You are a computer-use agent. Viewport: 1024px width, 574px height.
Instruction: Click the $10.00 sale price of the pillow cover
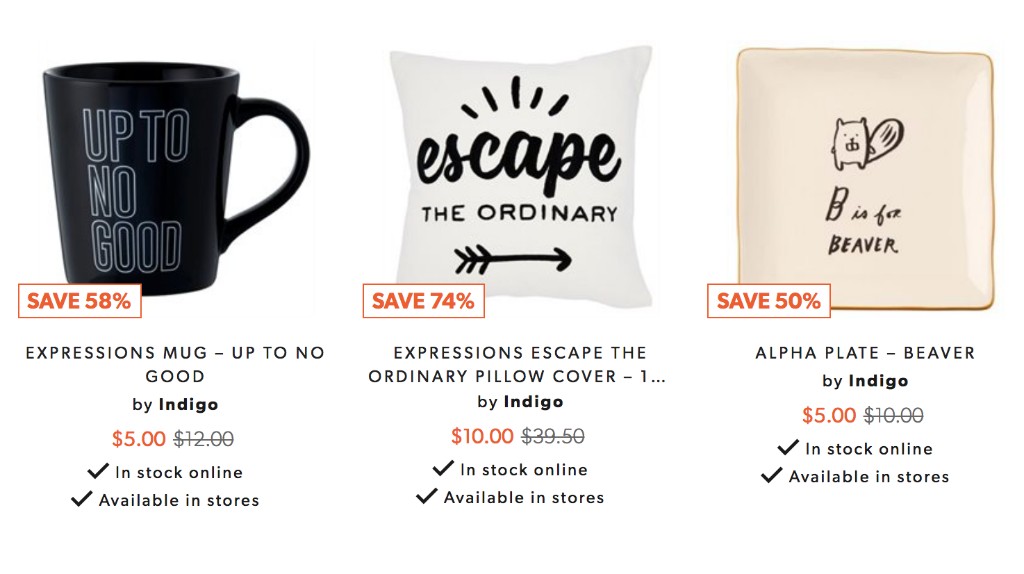pyautogui.click(x=482, y=436)
